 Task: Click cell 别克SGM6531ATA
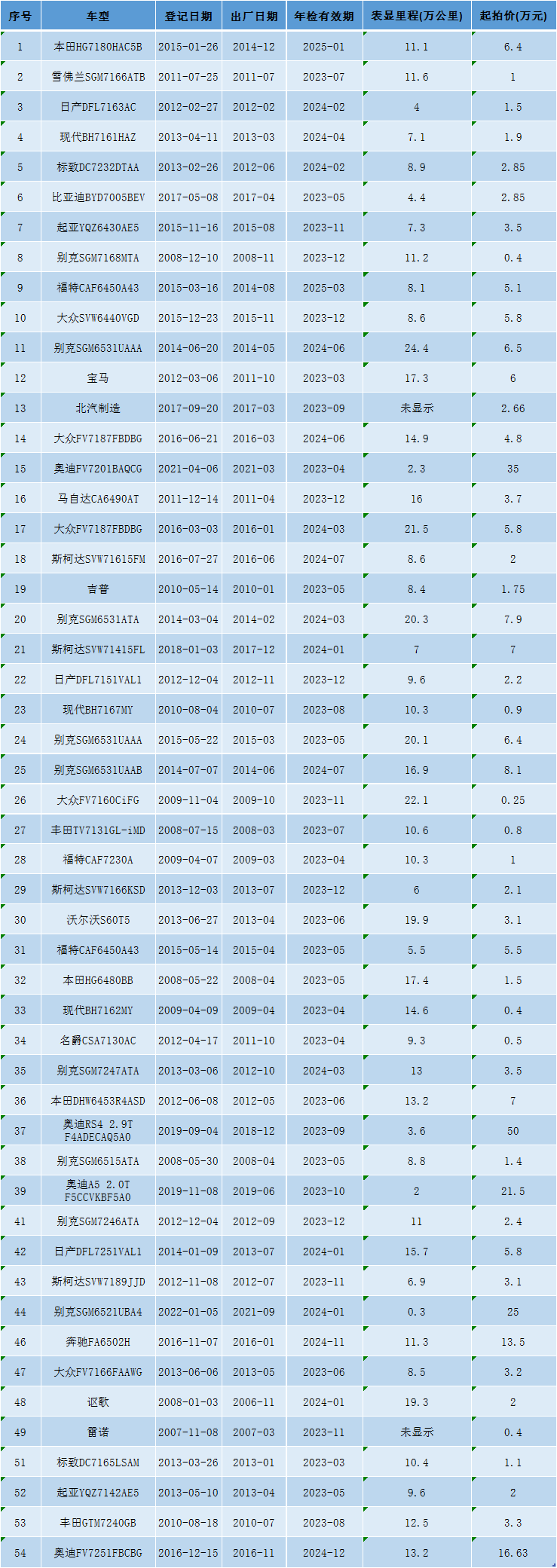click(98, 619)
